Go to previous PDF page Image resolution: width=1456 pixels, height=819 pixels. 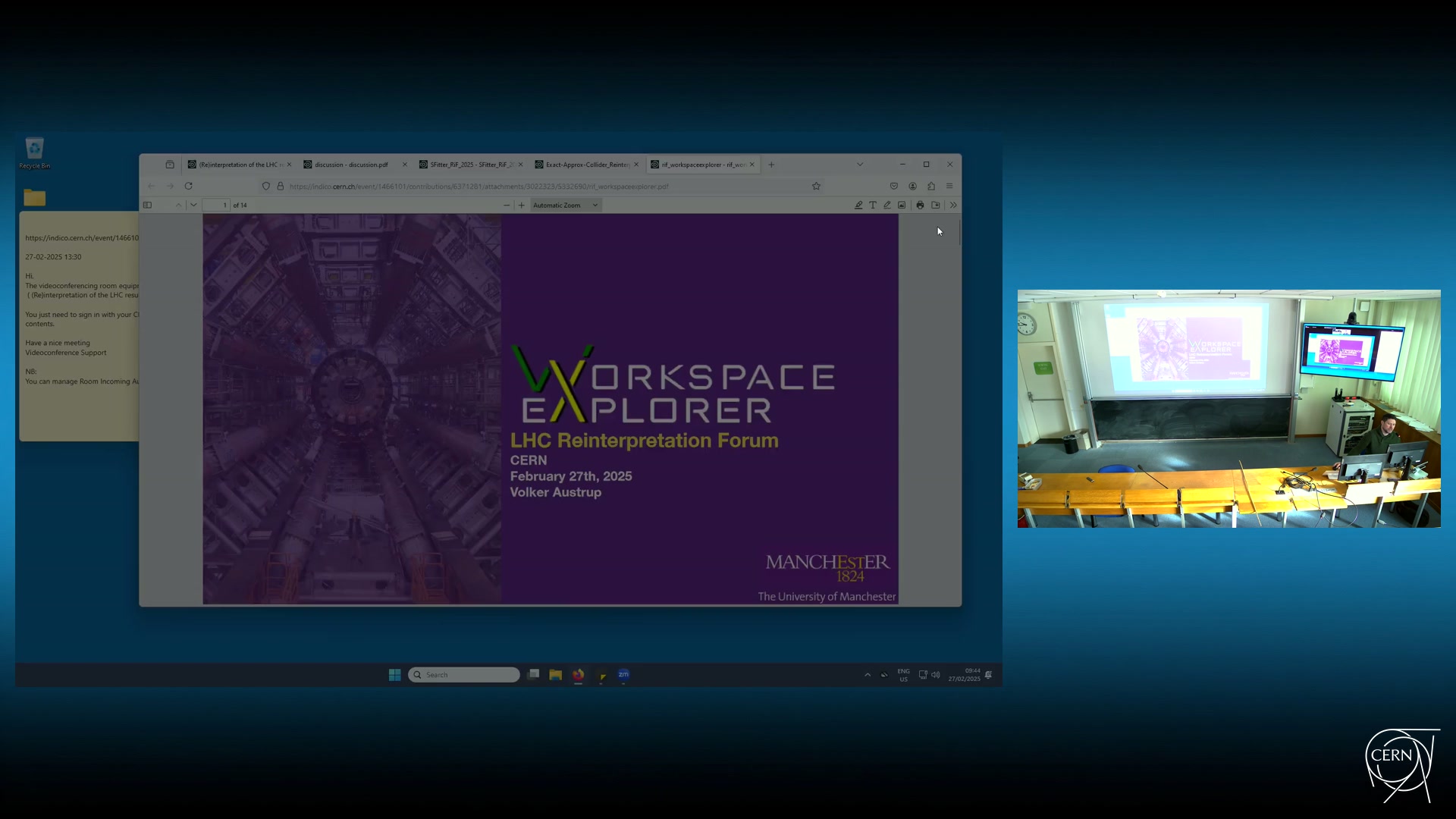[179, 205]
